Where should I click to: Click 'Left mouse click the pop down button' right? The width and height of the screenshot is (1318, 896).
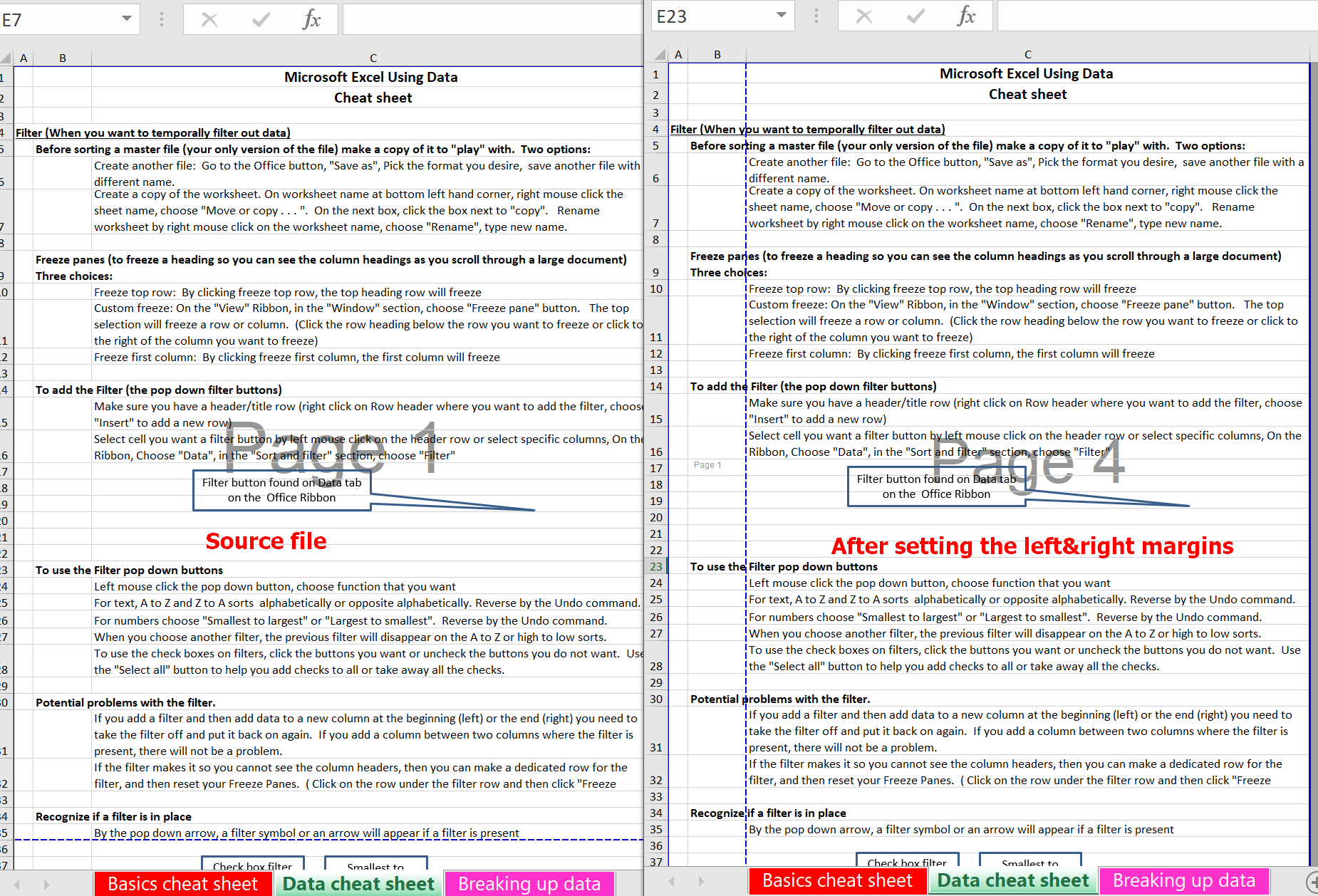(930, 583)
